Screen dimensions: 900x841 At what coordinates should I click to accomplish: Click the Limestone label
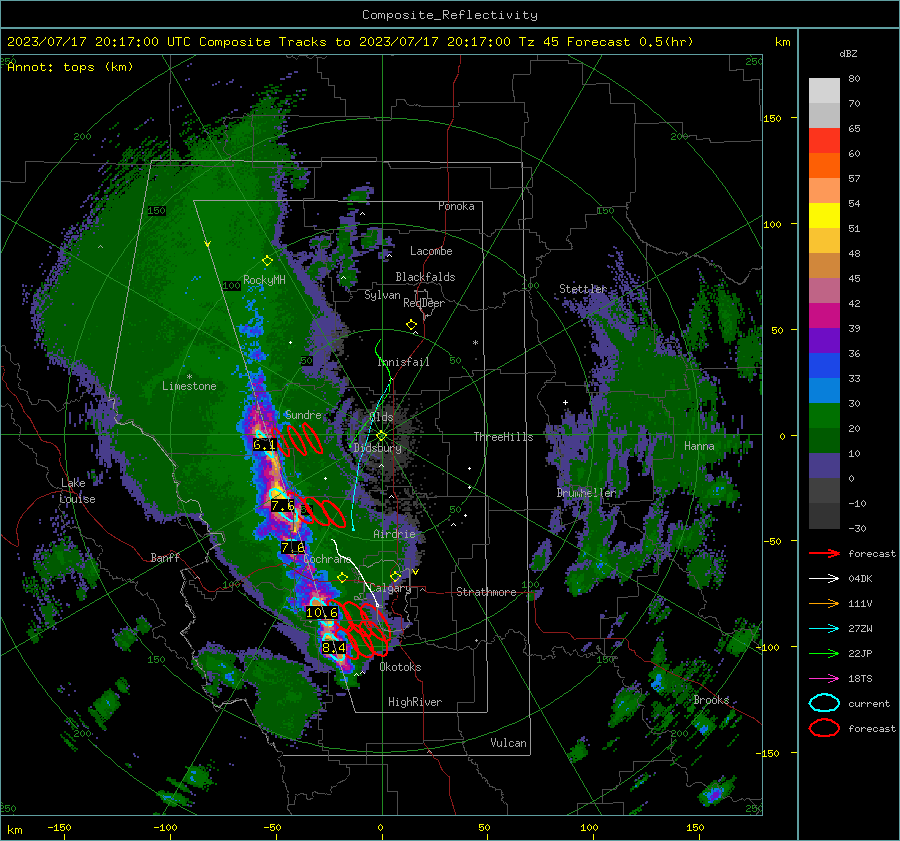click(189, 386)
